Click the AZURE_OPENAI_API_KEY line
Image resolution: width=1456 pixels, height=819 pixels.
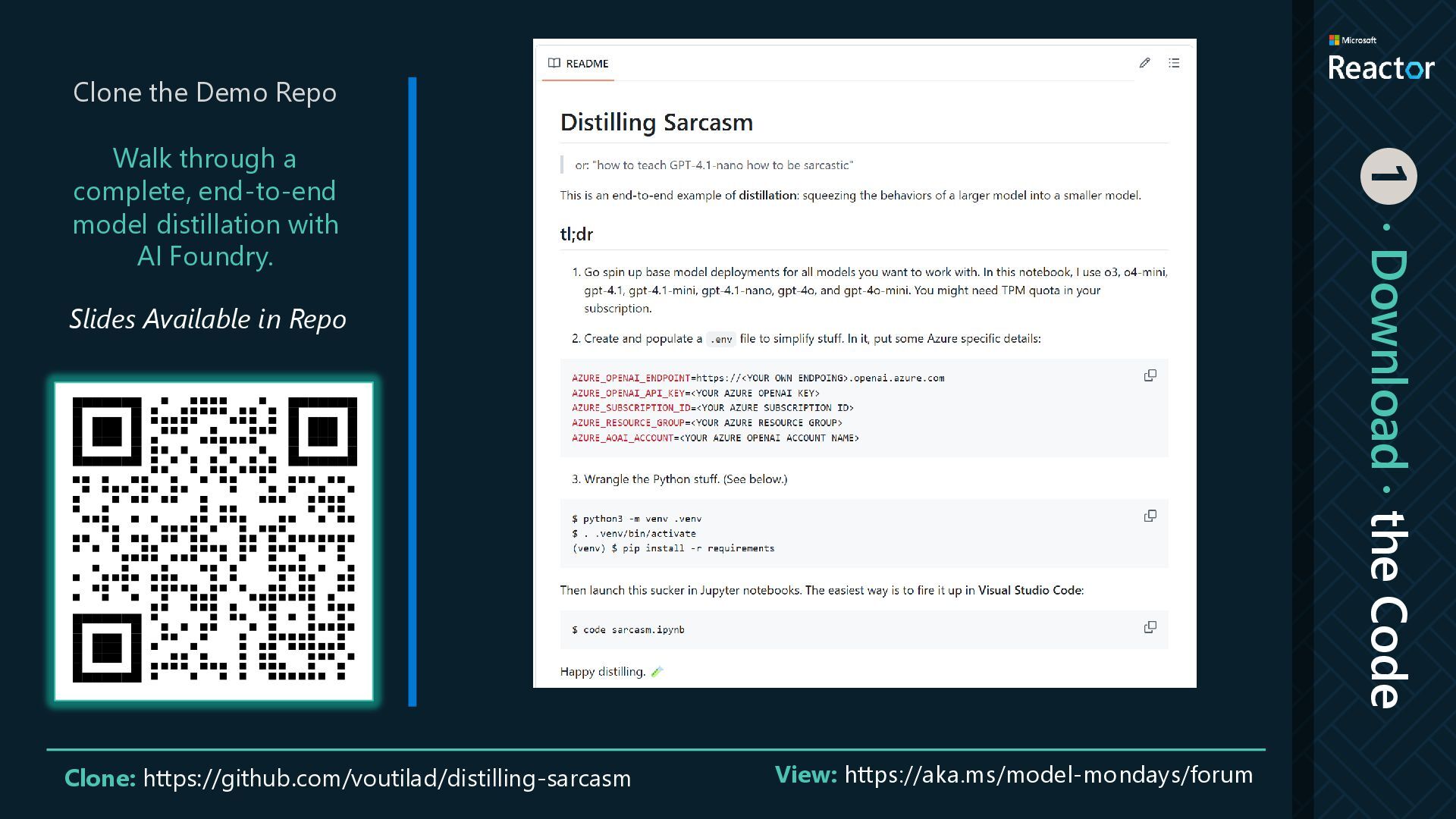[x=695, y=393]
